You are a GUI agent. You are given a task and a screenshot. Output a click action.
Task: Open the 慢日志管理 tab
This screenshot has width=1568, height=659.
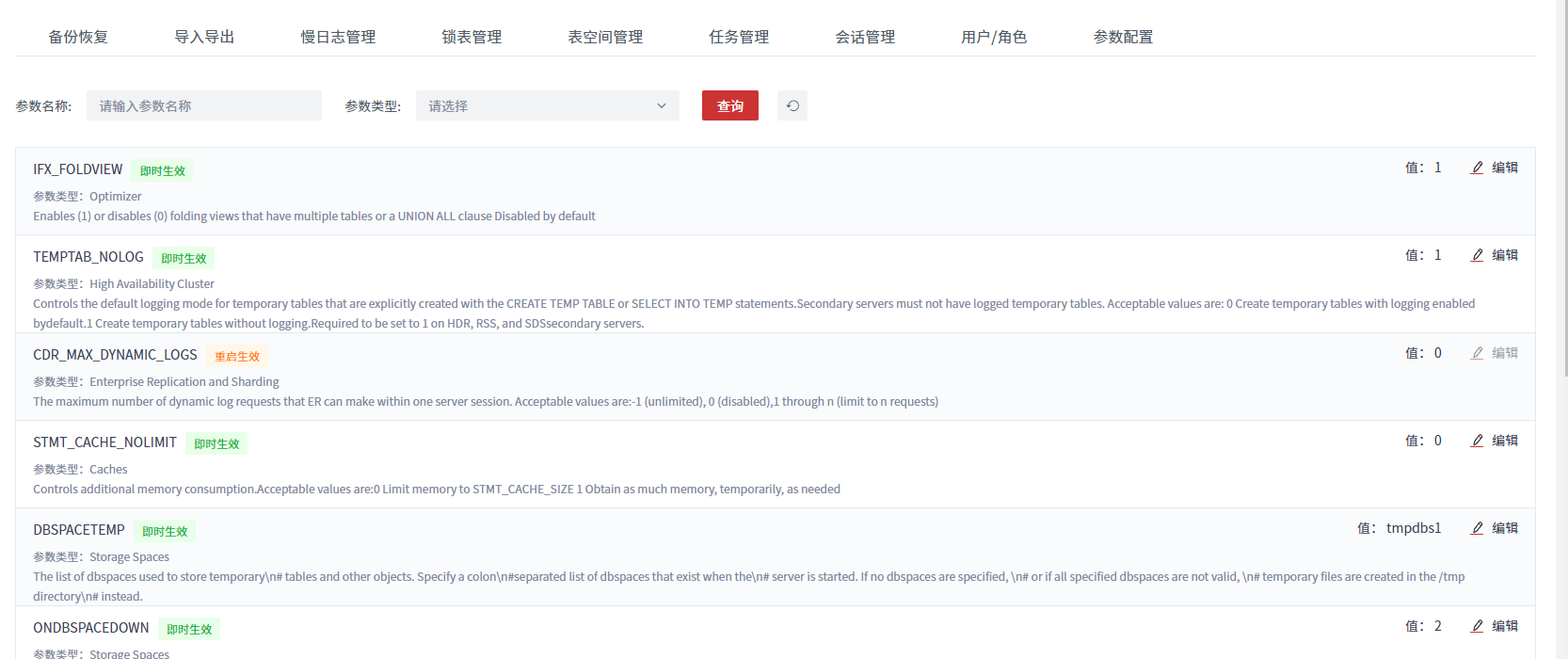pos(338,37)
